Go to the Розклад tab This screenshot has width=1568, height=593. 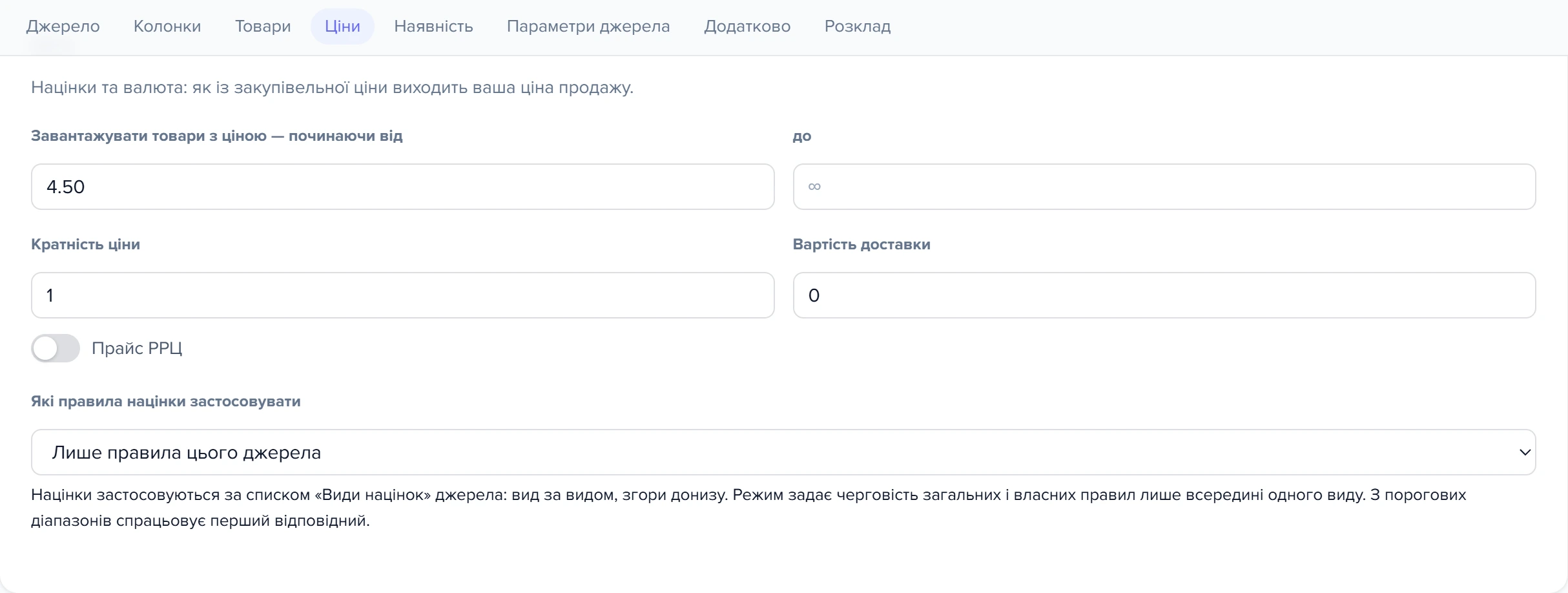[858, 26]
